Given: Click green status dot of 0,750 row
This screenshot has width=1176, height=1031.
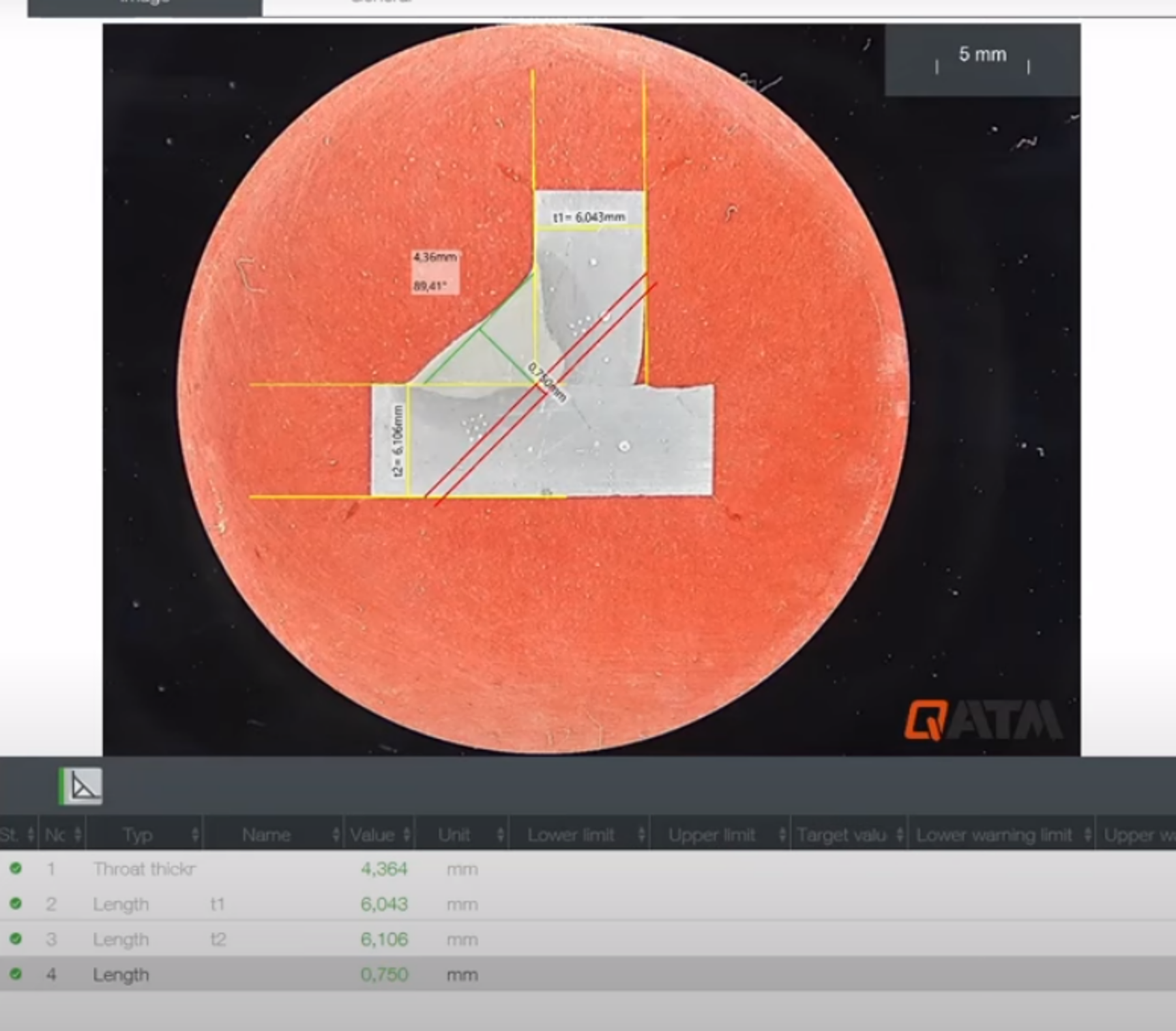Looking at the screenshot, I should [16, 974].
